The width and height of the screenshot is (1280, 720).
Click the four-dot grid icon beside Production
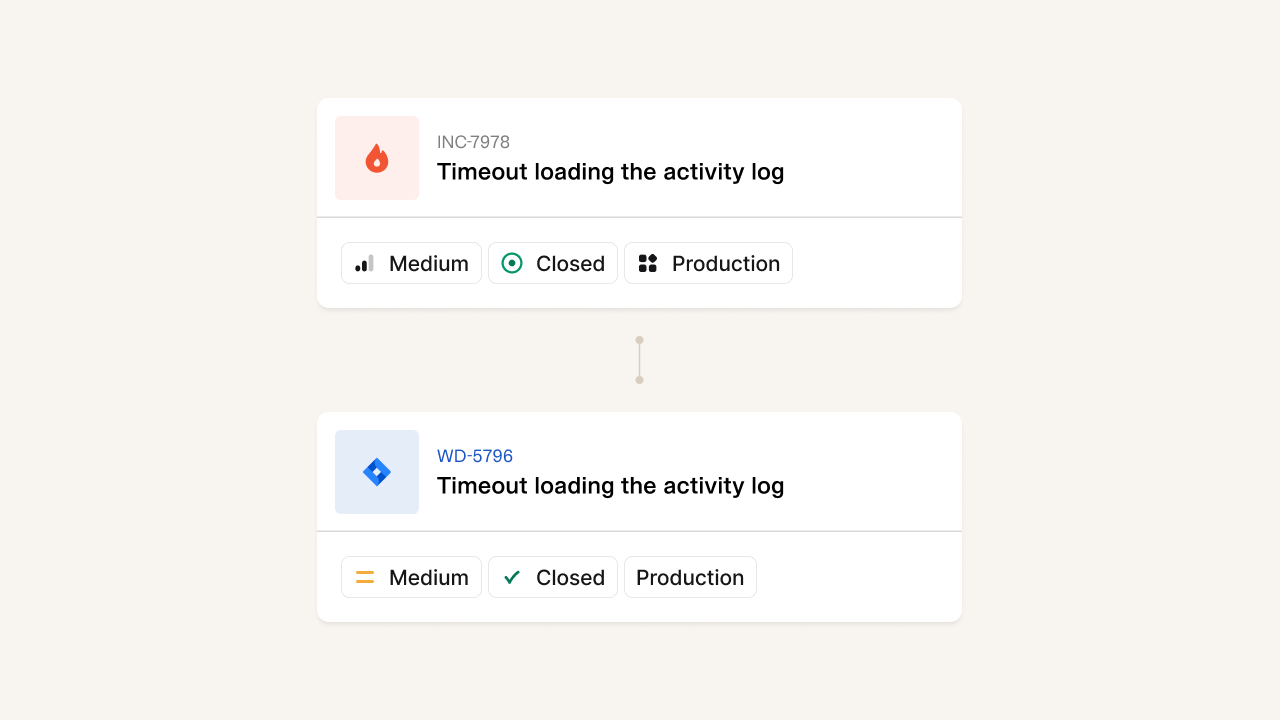[x=647, y=263]
